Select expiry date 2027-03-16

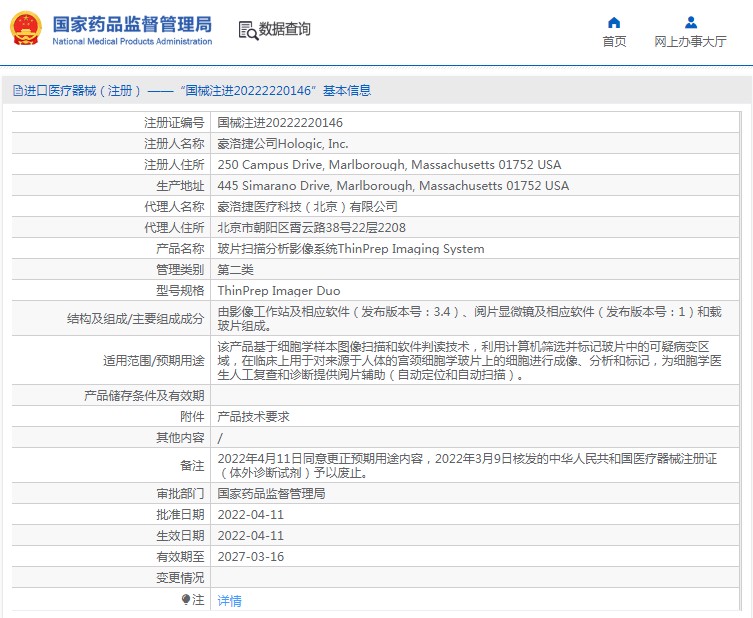tap(251, 557)
